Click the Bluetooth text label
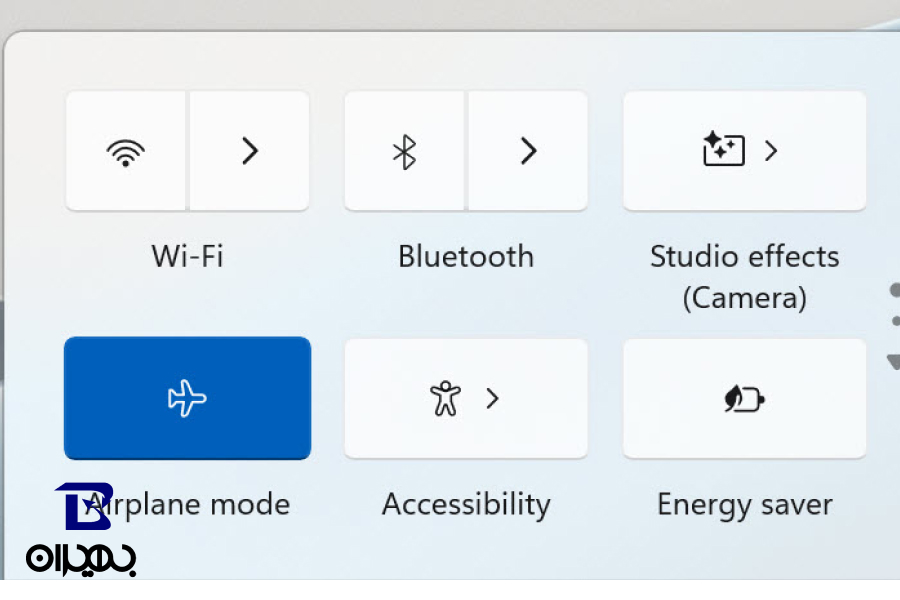The image size is (900, 600). [466, 256]
